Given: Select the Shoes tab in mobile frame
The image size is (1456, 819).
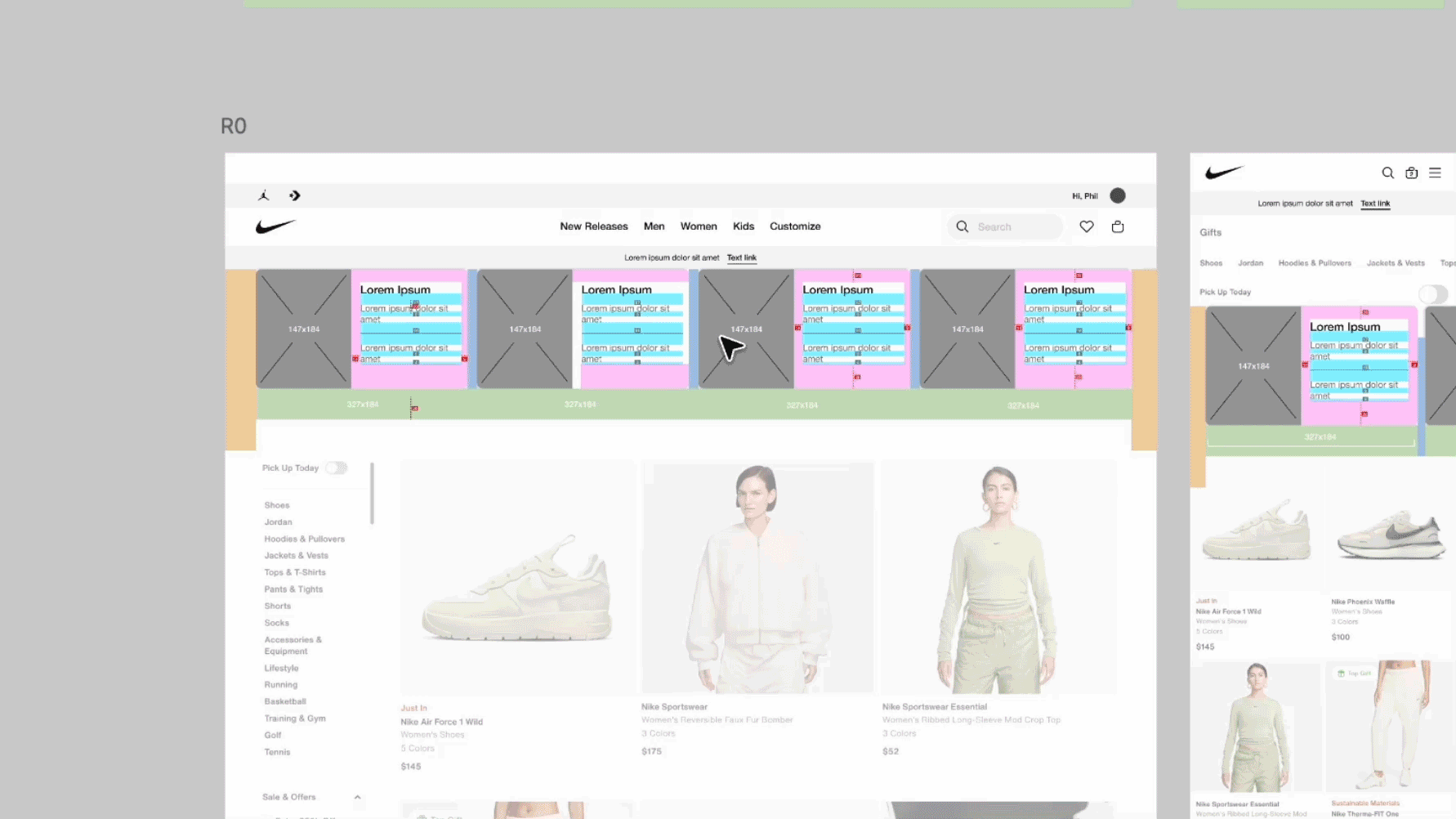Looking at the screenshot, I should click(x=1211, y=263).
